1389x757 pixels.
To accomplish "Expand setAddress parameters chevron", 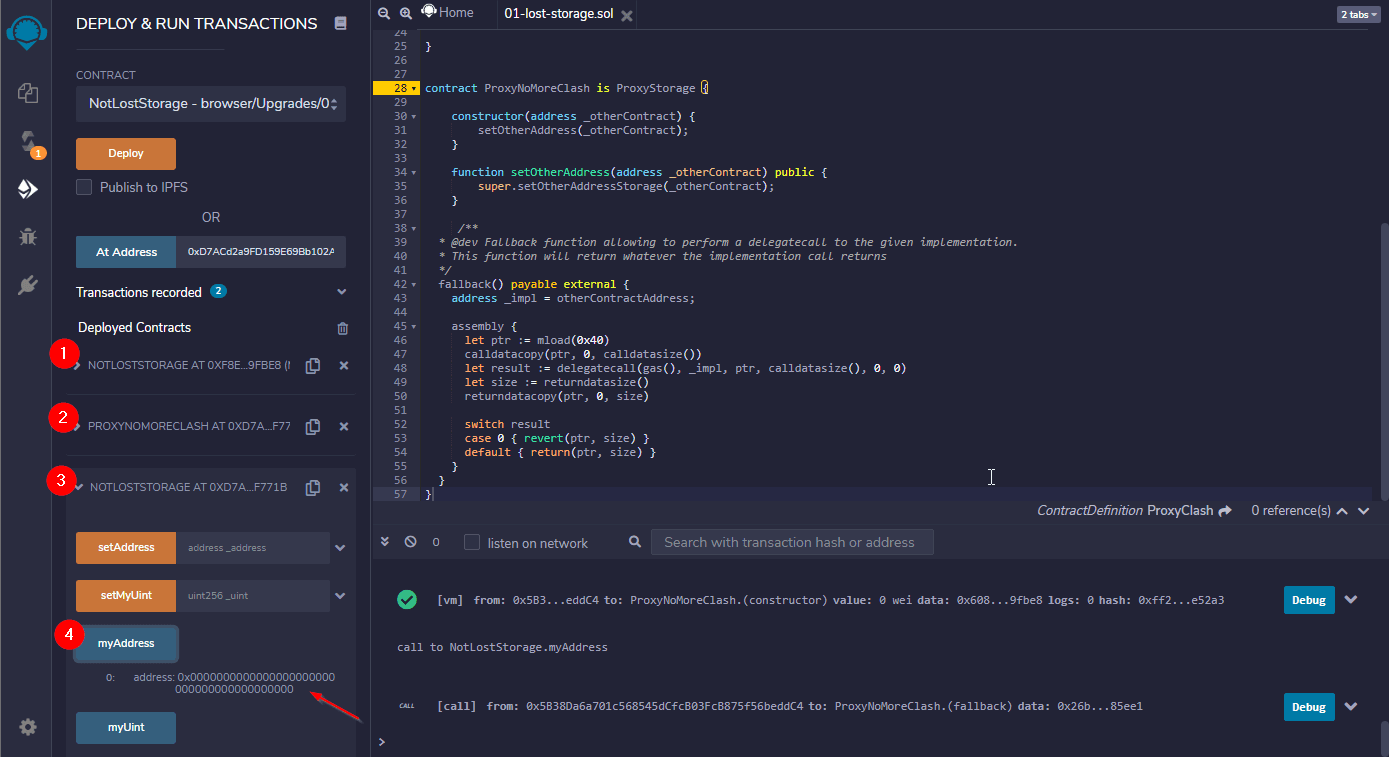I will 340,548.
